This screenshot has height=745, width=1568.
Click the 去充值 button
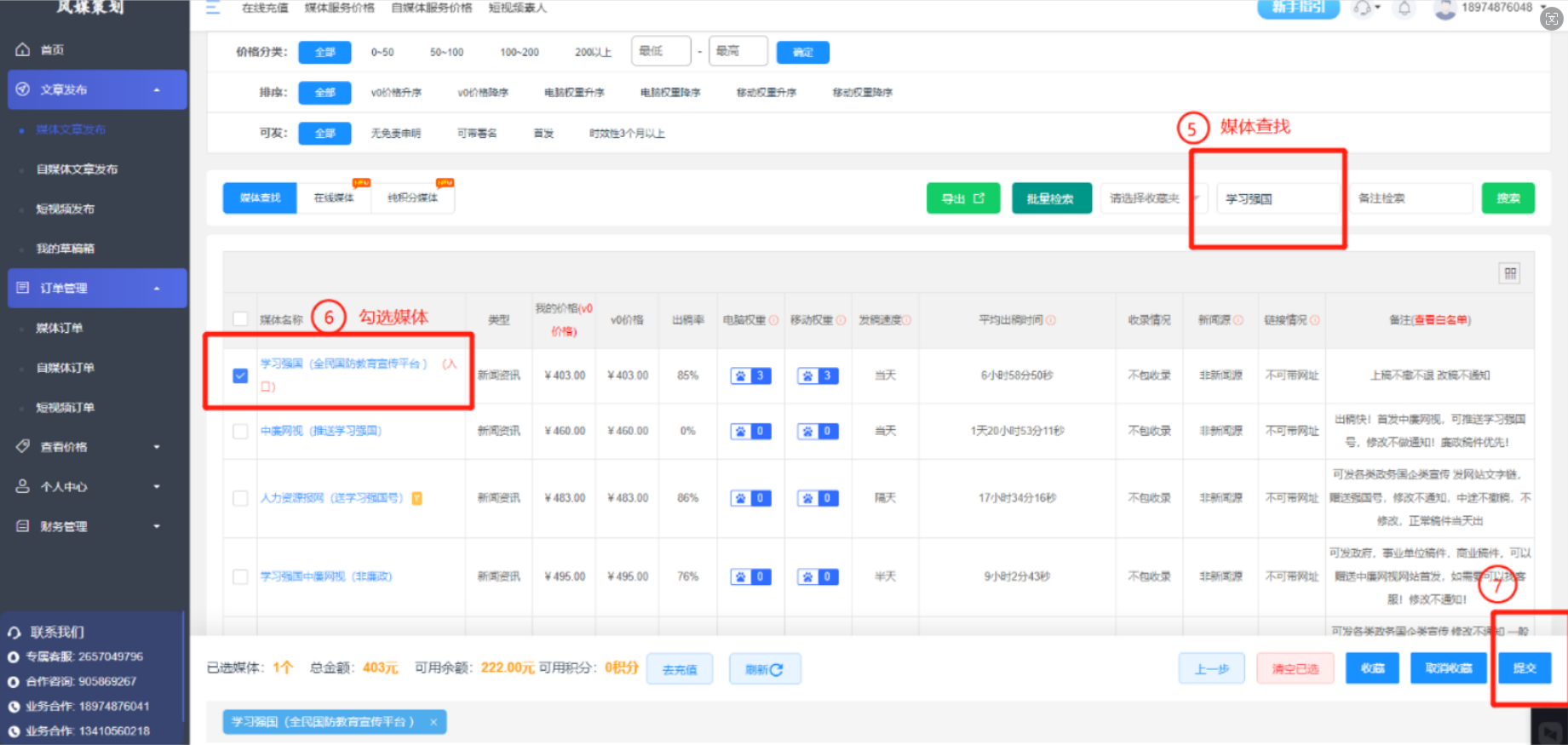pos(679,669)
